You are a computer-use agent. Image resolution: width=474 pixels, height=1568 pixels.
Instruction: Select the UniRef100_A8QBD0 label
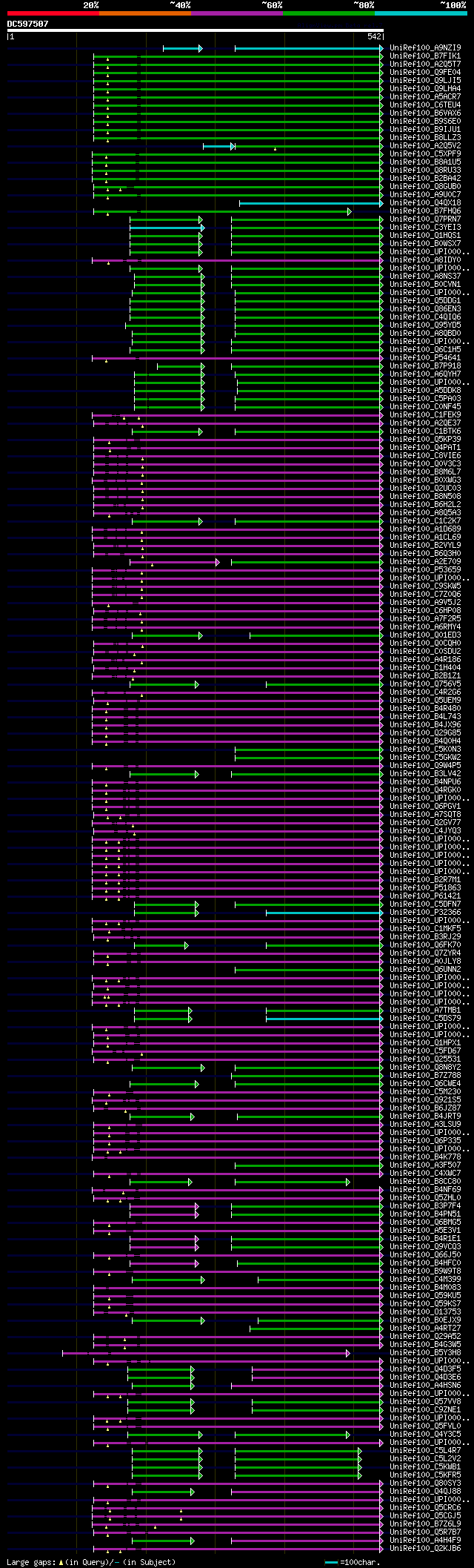(425, 334)
